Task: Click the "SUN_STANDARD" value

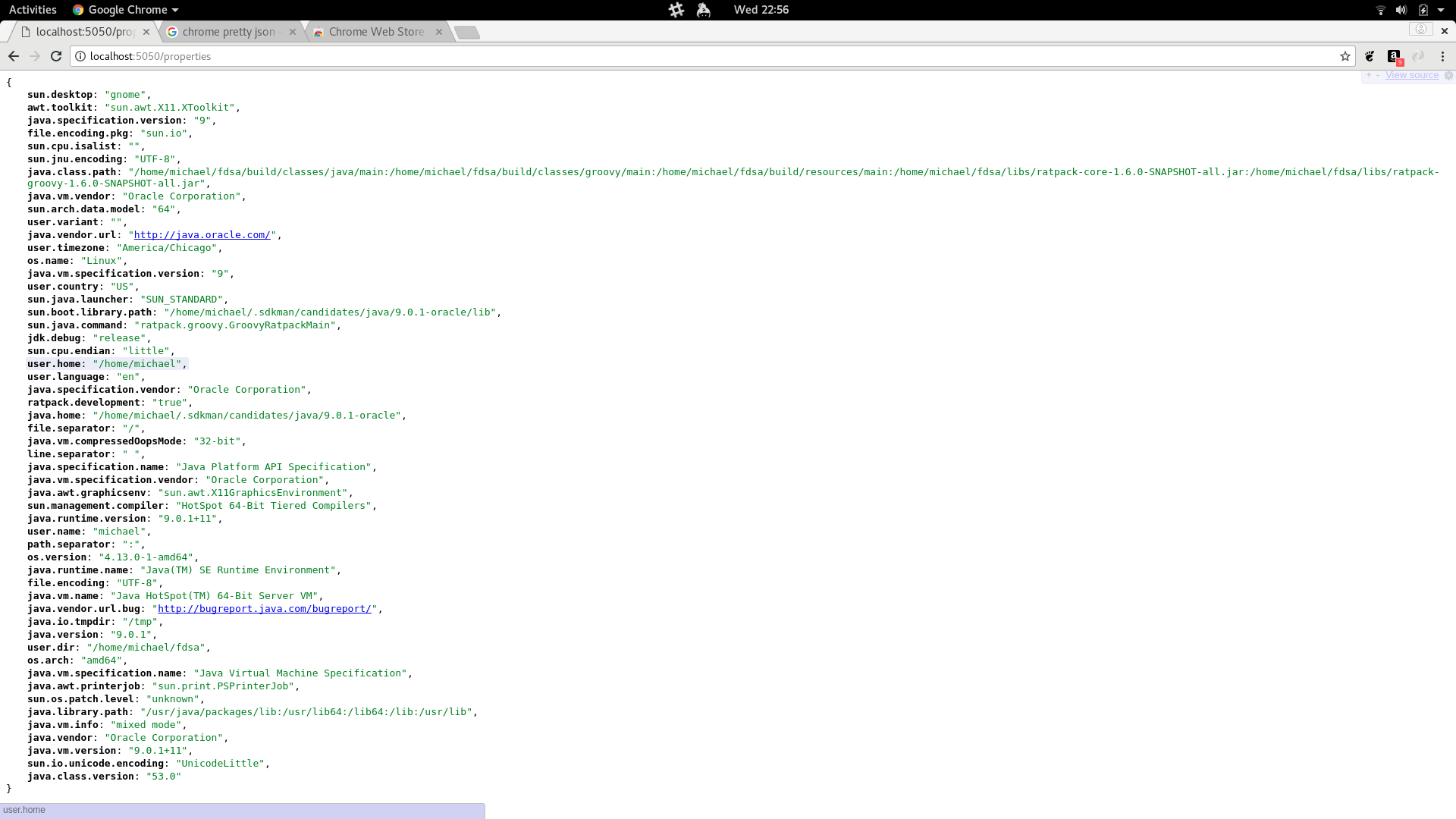Action: [181, 300]
